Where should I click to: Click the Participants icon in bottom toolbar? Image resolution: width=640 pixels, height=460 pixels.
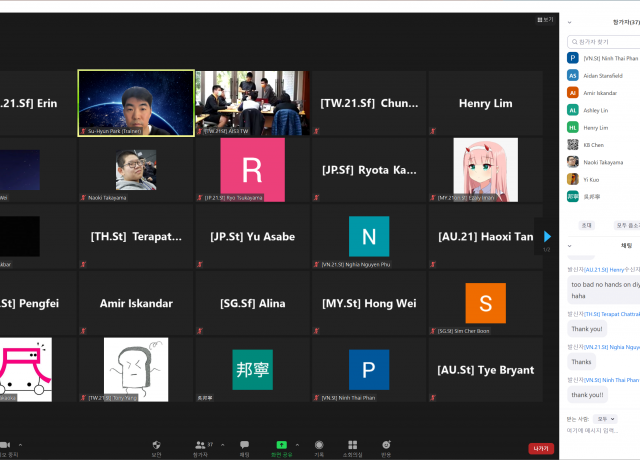point(200,445)
